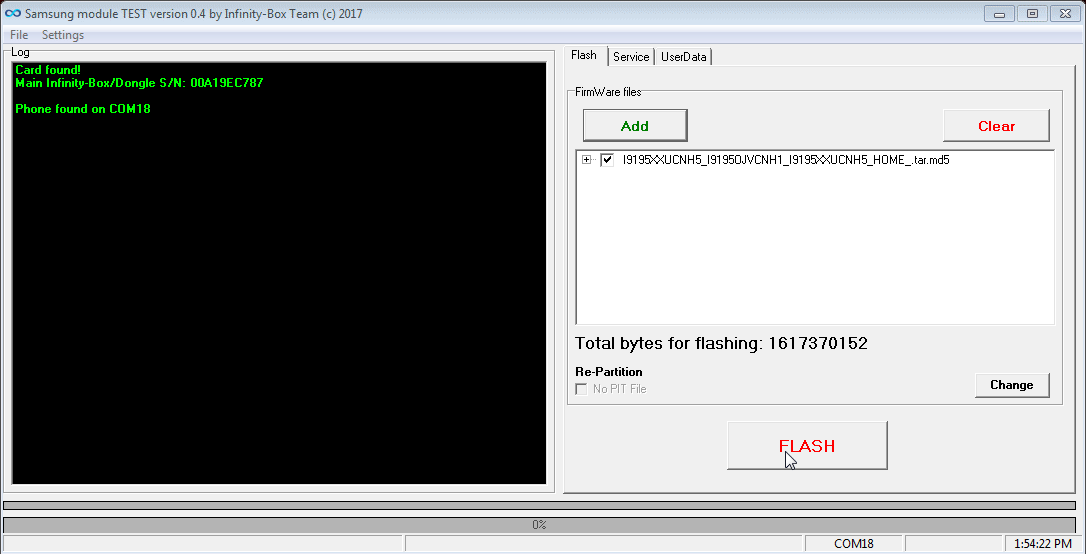Click the Change re-partition button
Viewport: 1086px width, 554px height.
pyautogui.click(x=1012, y=385)
